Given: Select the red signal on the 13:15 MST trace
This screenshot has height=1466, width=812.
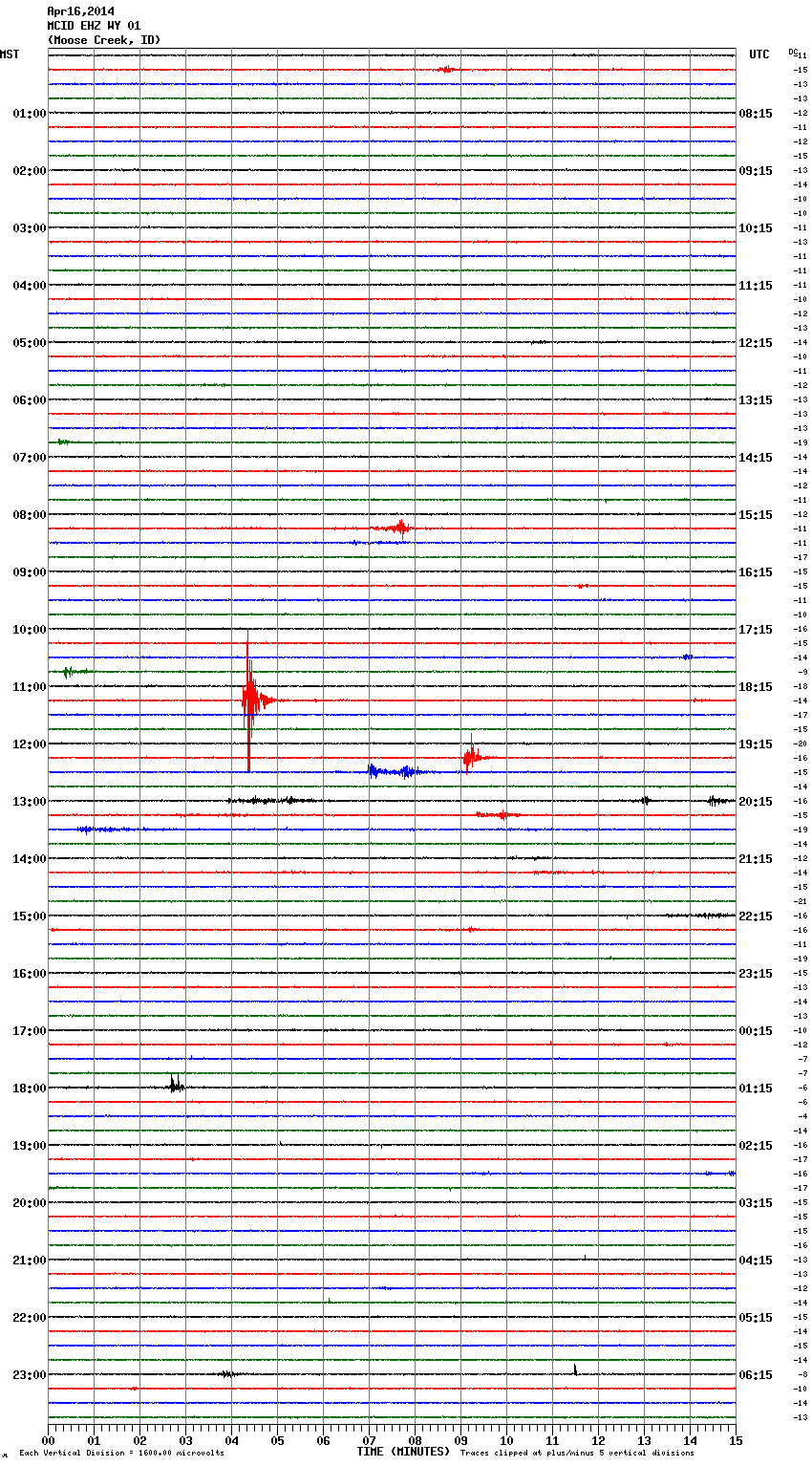Looking at the screenshot, I should coord(498,815).
